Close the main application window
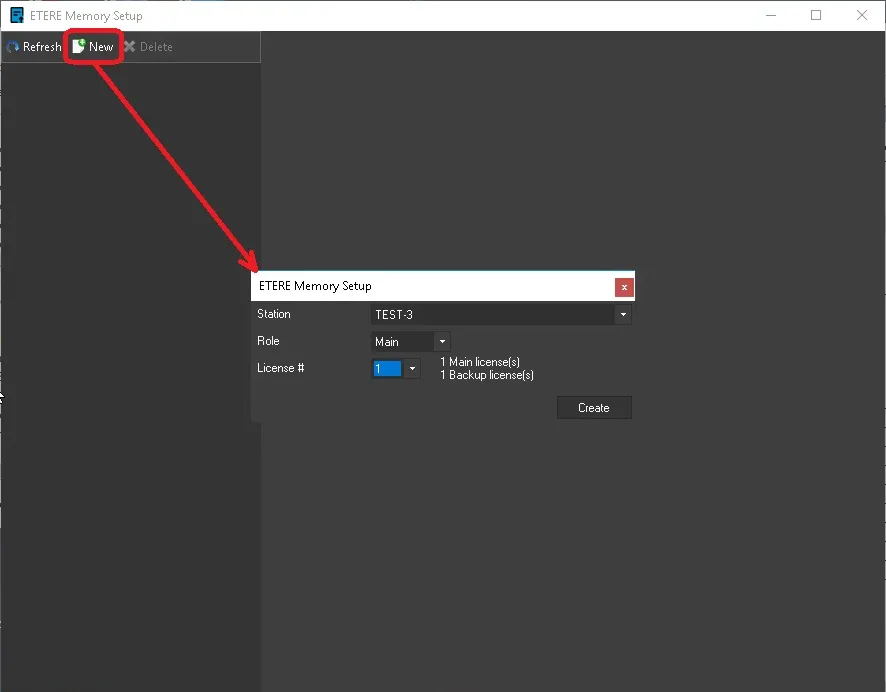Screen dimensions: 886x692 862,15
